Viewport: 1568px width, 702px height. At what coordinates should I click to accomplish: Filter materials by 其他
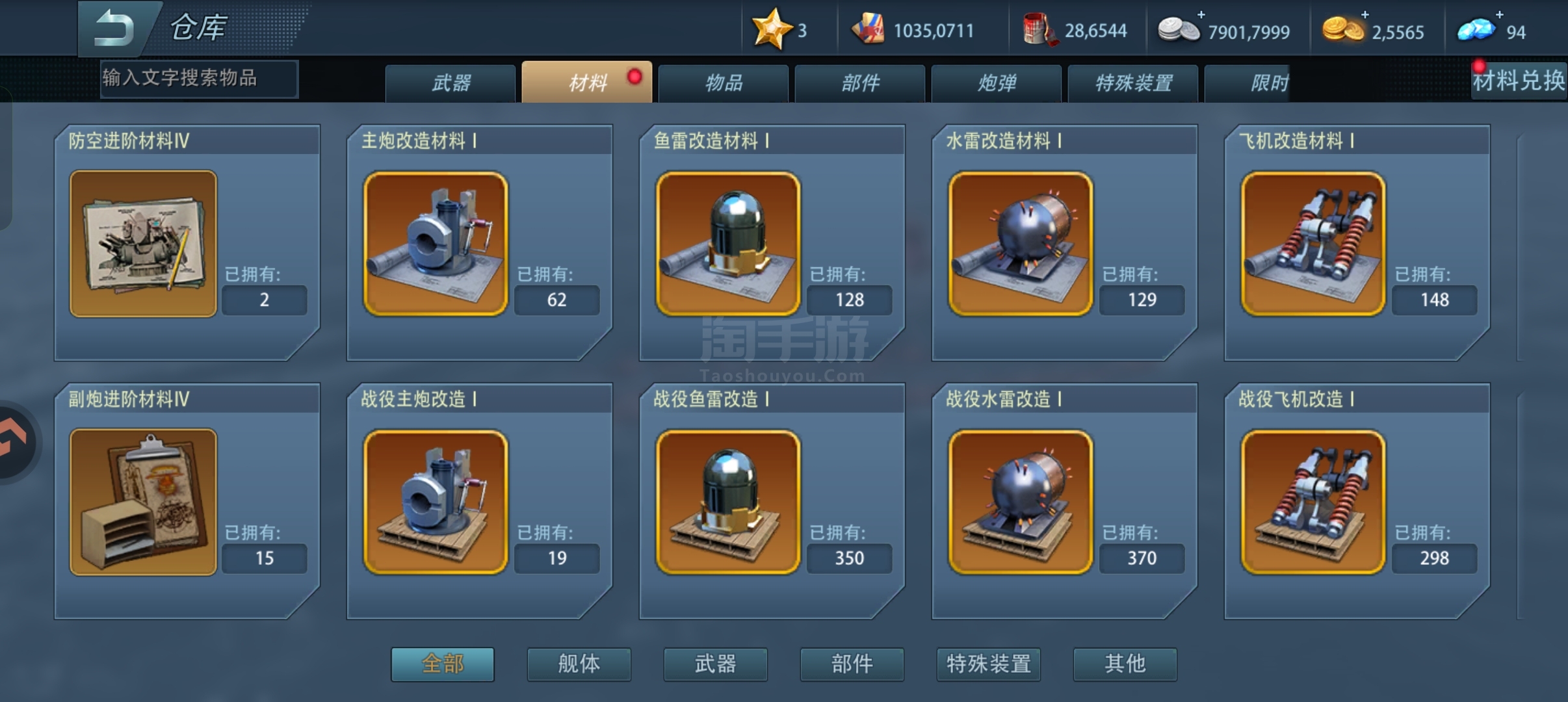click(x=1125, y=664)
